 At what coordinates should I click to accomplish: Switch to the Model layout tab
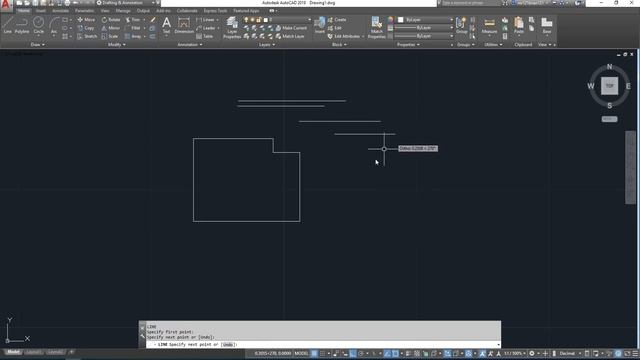[x=13, y=352]
